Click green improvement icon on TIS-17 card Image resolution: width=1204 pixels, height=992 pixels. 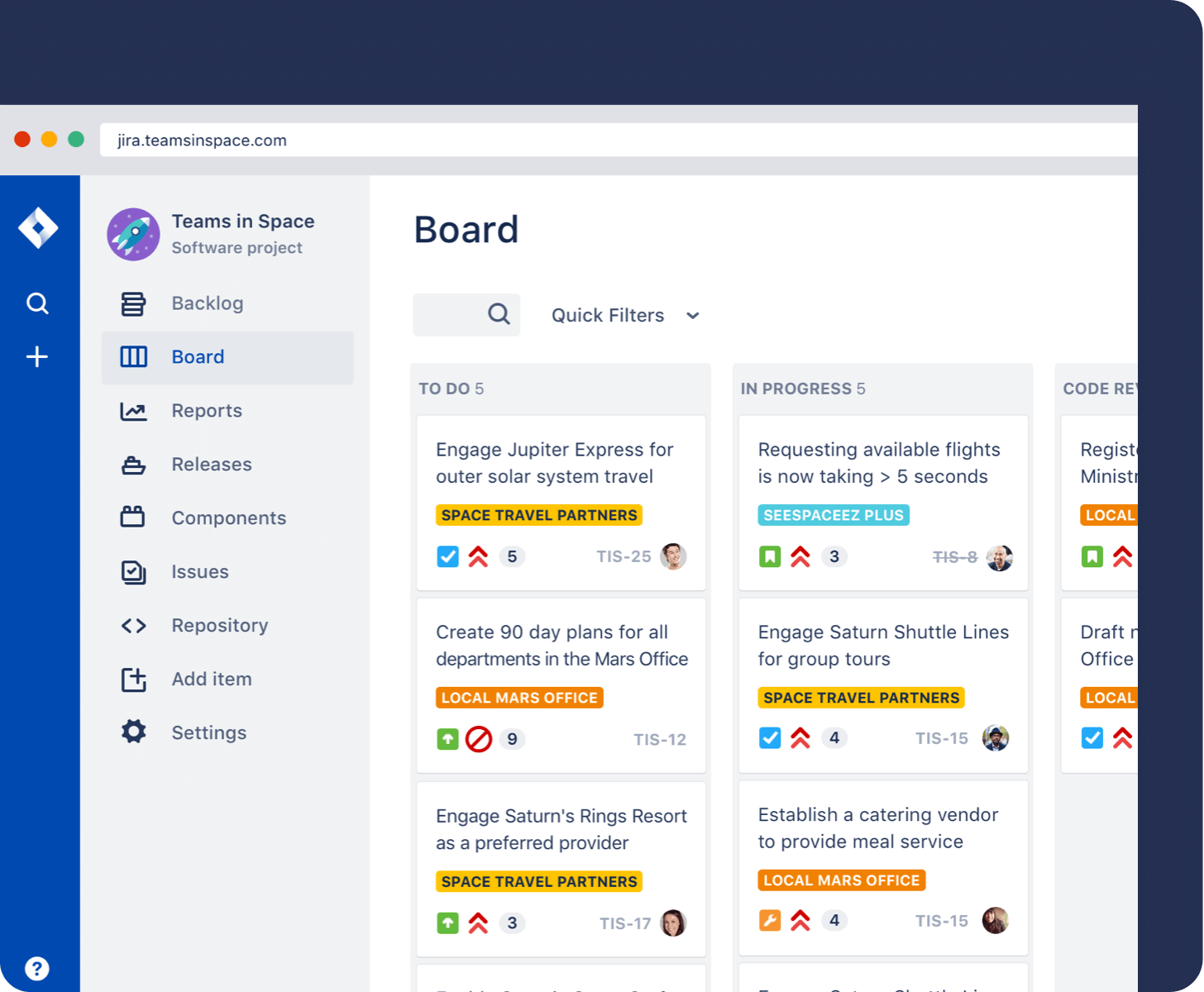pos(447,923)
